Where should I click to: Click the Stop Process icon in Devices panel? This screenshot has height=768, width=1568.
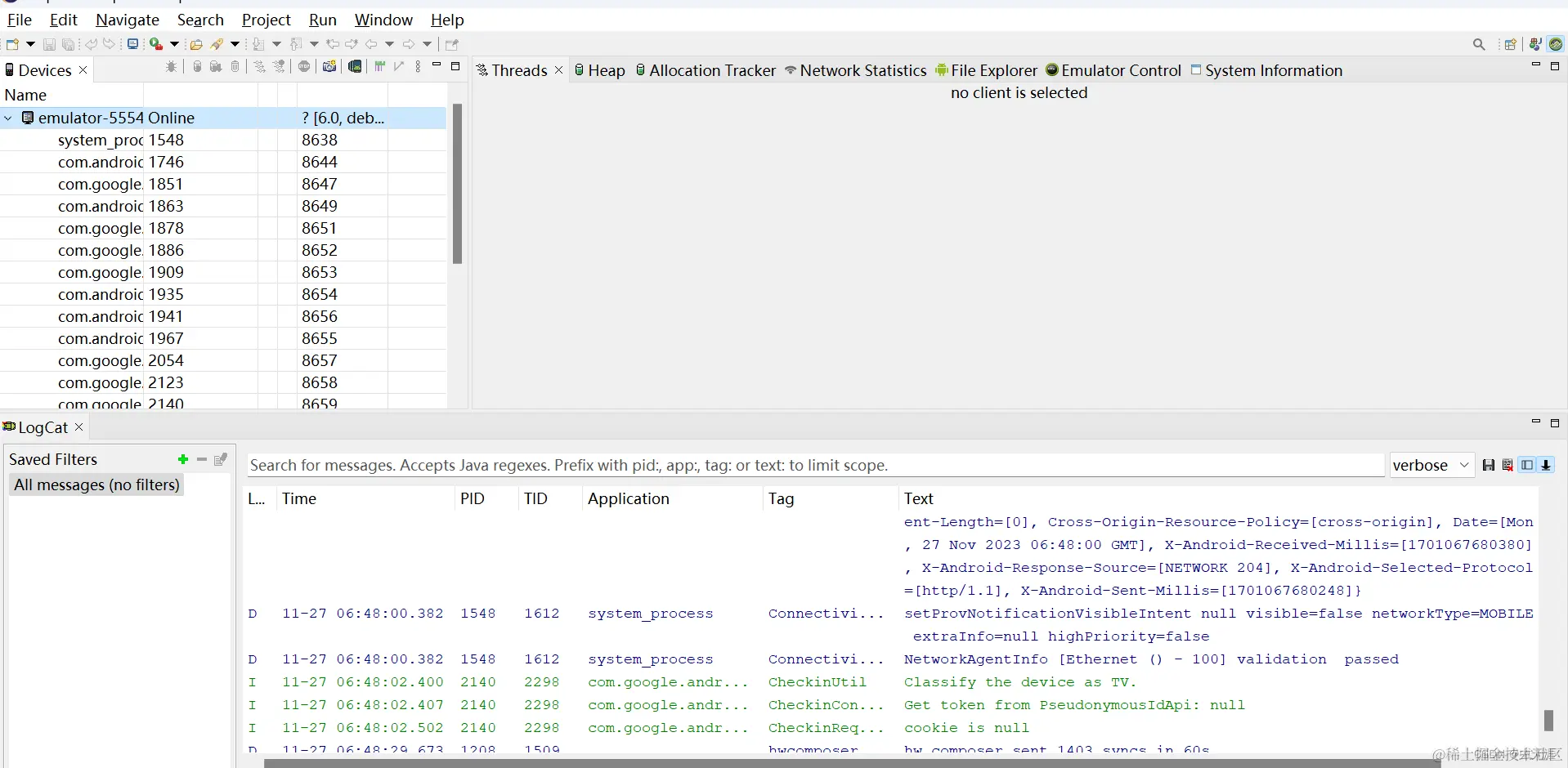pos(304,67)
